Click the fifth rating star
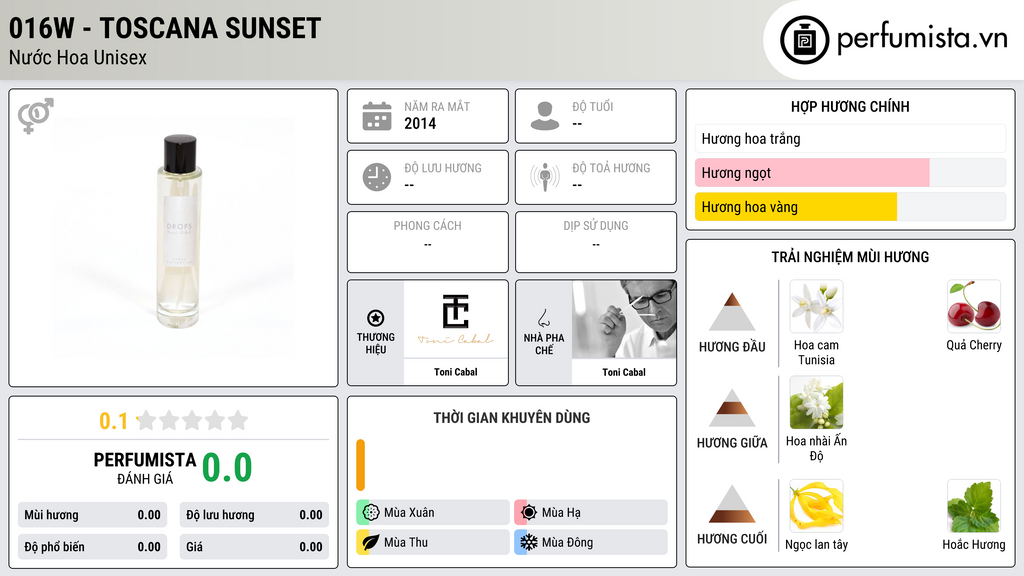Viewport: 1024px width, 576px height. tap(238, 420)
